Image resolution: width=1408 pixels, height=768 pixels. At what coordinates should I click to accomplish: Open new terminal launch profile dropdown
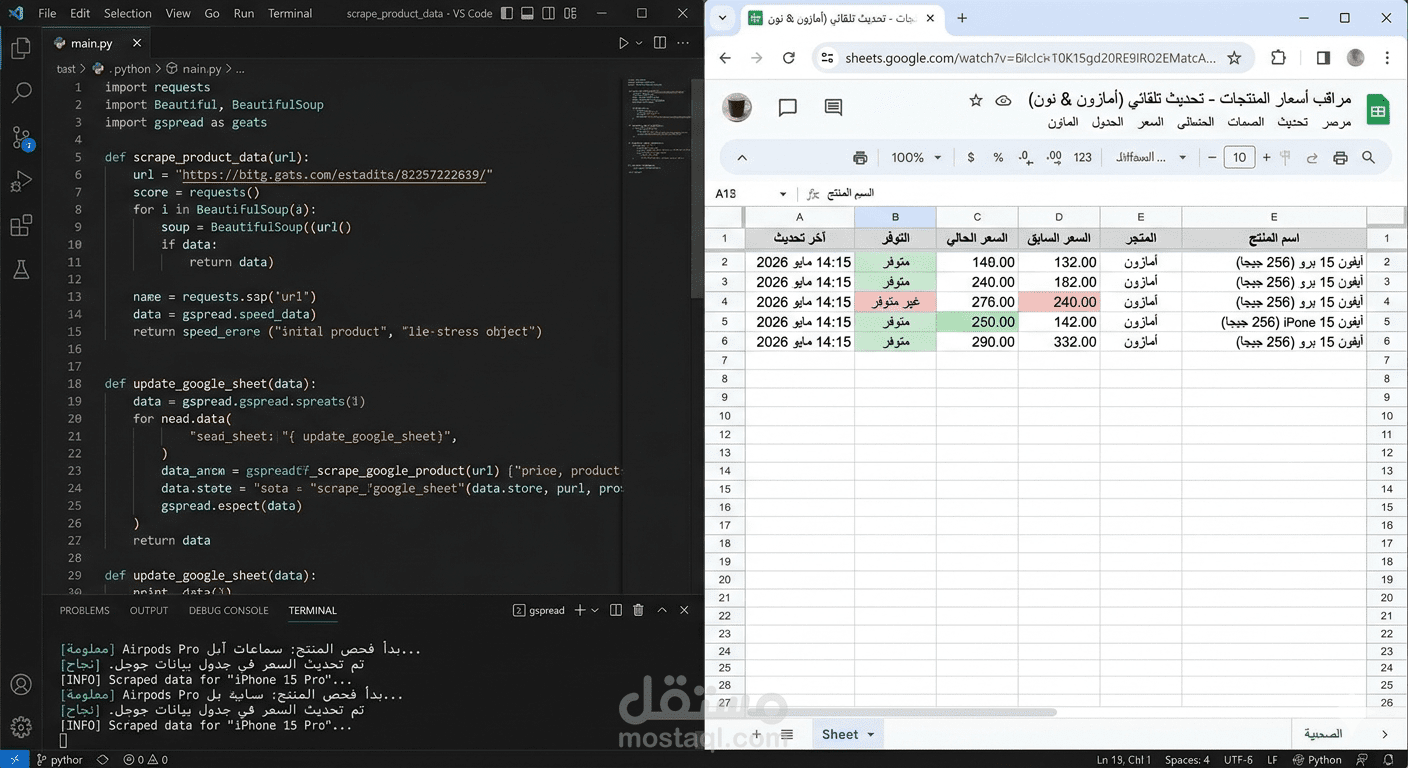(595, 610)
